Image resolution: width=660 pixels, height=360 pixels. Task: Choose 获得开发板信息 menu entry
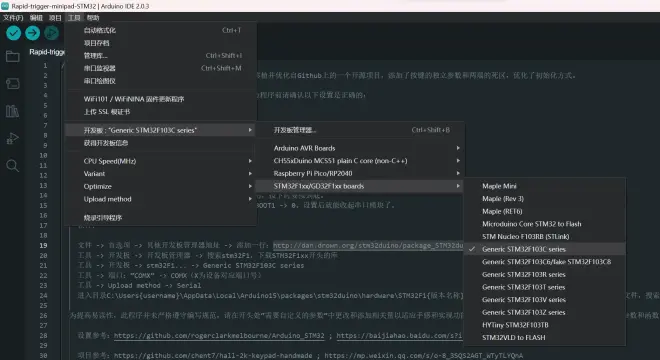[161, 143]
